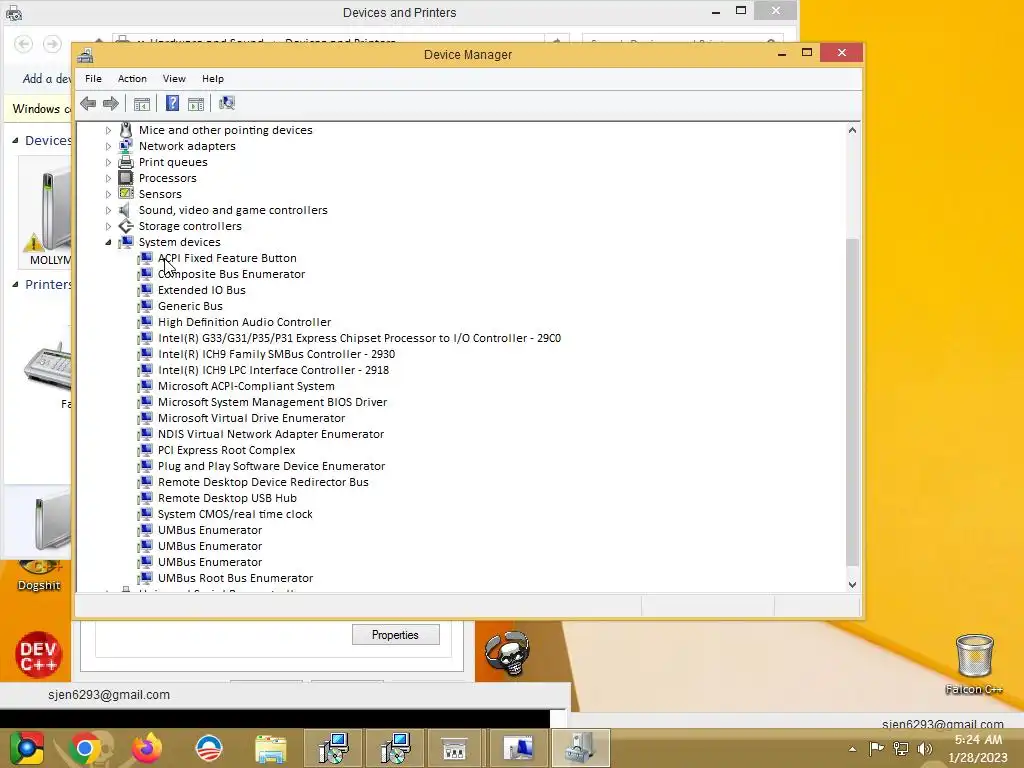Select High Definition Audio Controller
This screenshot has width=1024, height=768.
tap(244, 322)
